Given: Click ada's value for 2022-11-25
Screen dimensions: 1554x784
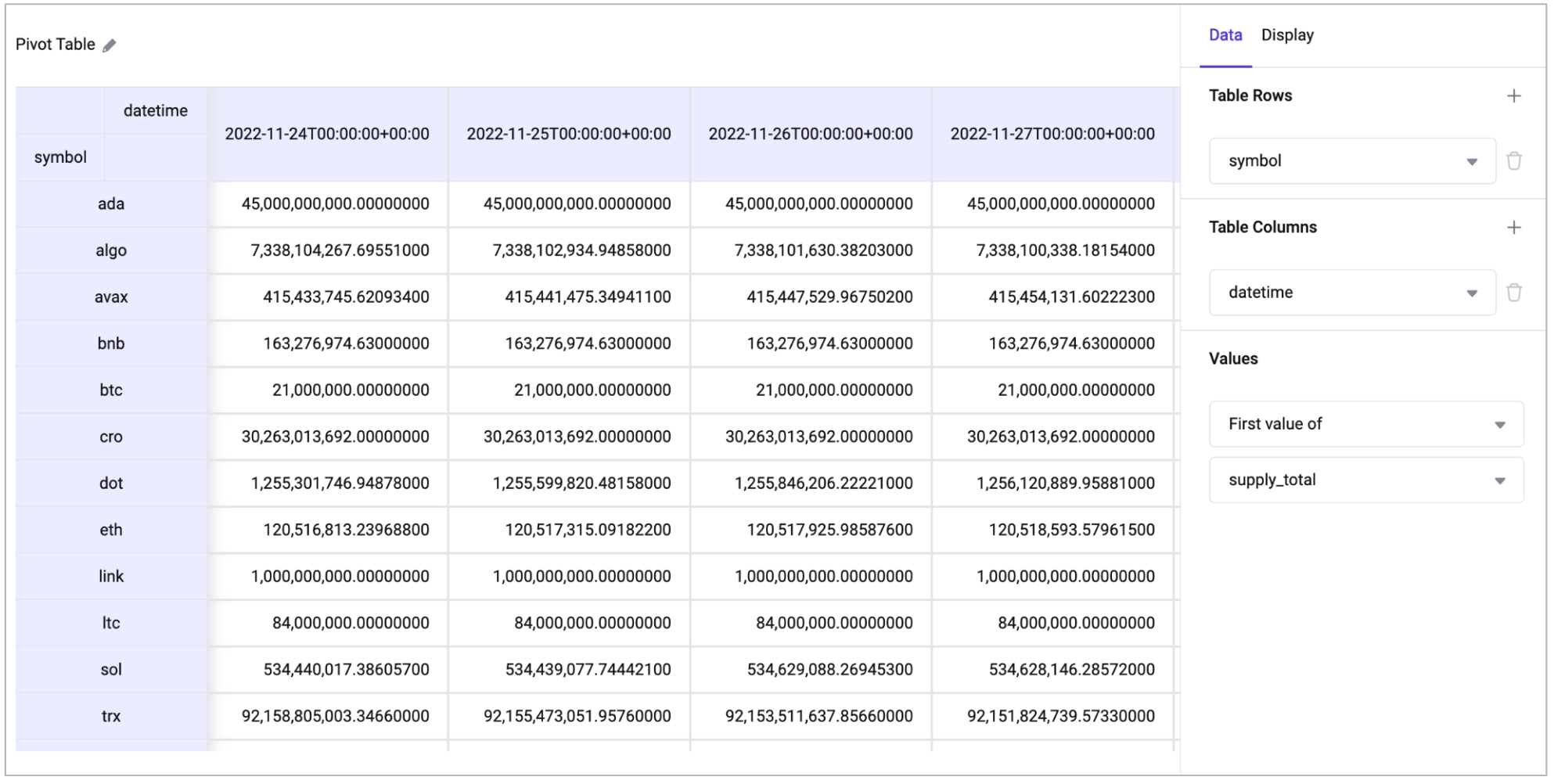Looking at the screenshot, I should click(577, 204).
